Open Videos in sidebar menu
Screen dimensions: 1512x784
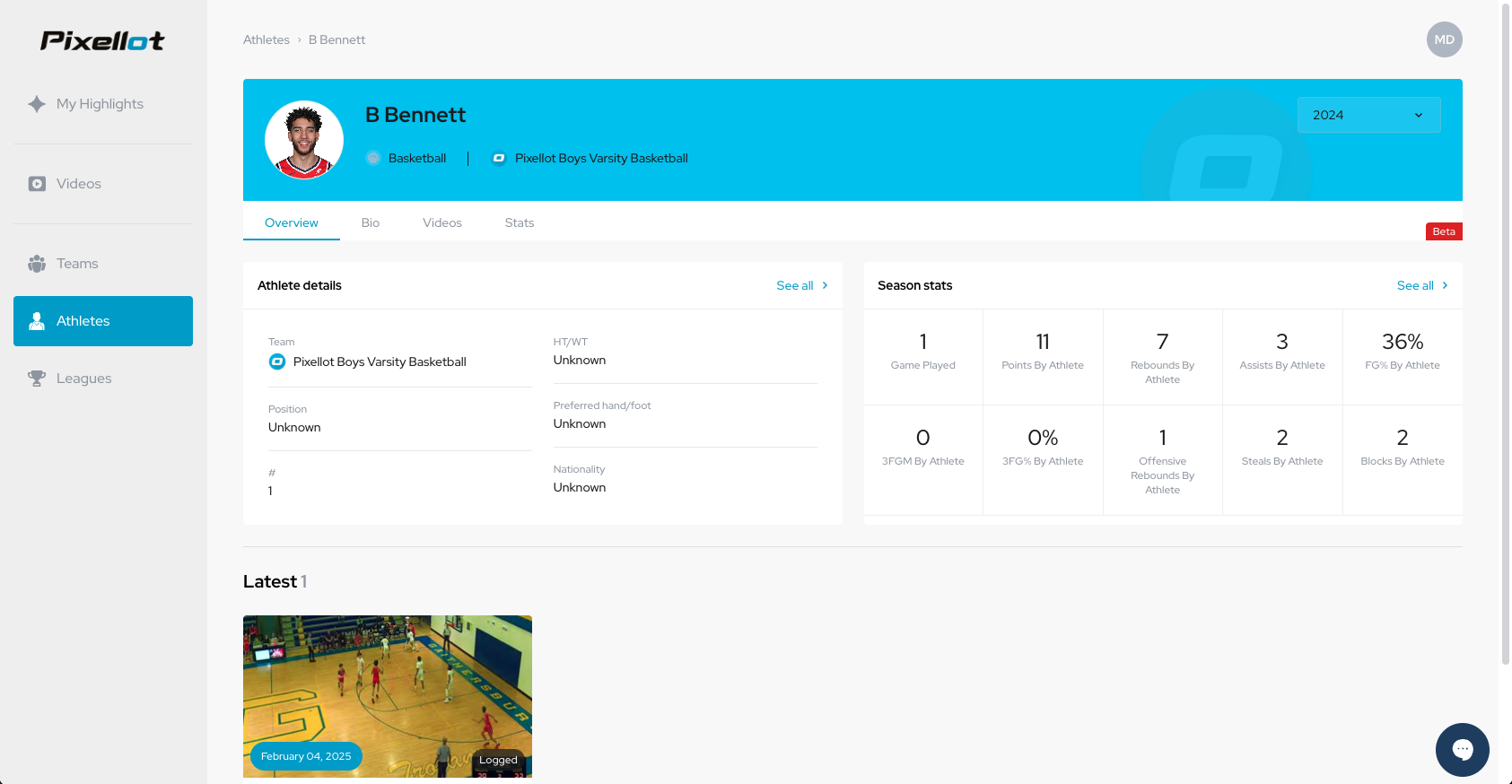[x=103, y=184]
